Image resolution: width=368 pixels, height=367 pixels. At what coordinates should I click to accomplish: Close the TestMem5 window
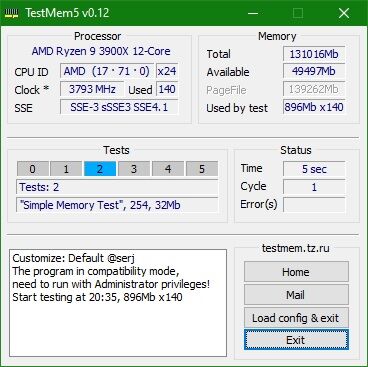pyautogui.click(x=344, y=13)
